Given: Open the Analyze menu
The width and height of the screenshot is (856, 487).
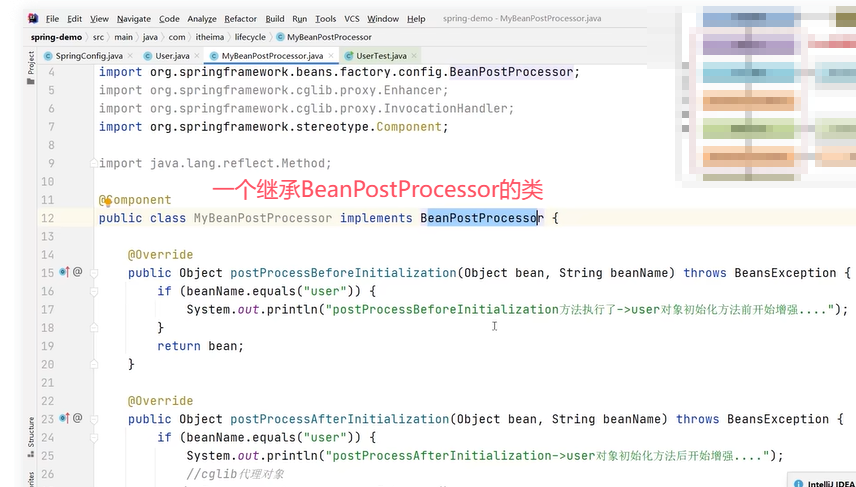Looking at the screenshot, I should [x=202, y=19].
